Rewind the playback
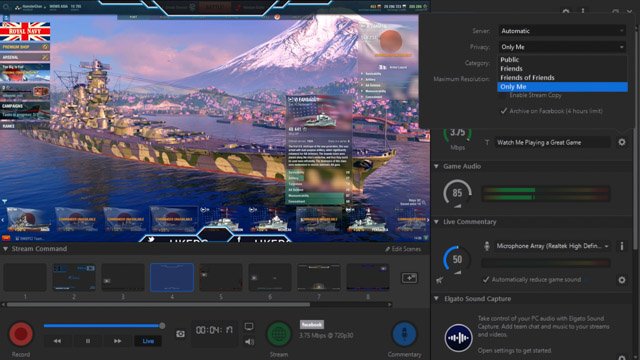This screenshot has height=360, width=640. pyautogui.click(x=57, y=341)
